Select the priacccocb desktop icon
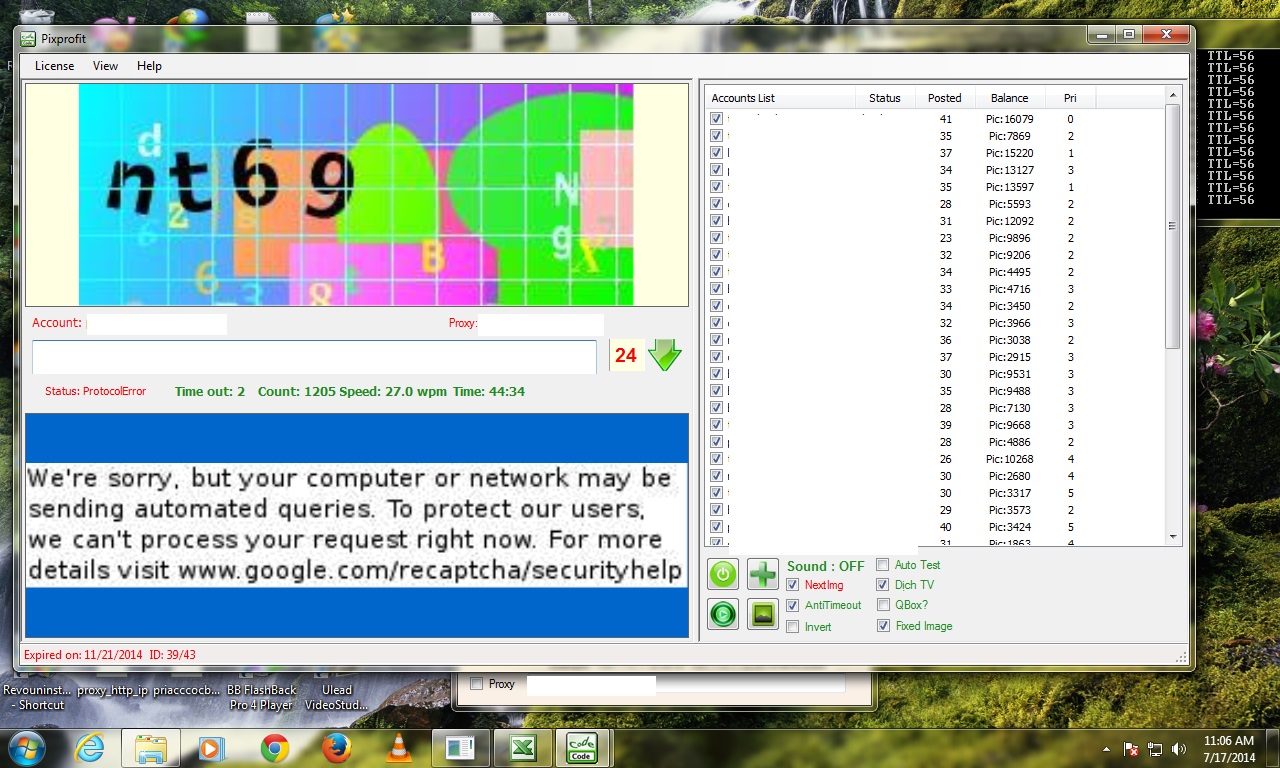The height and width of the screenshot is (768, 1280). tap(187, 690)
